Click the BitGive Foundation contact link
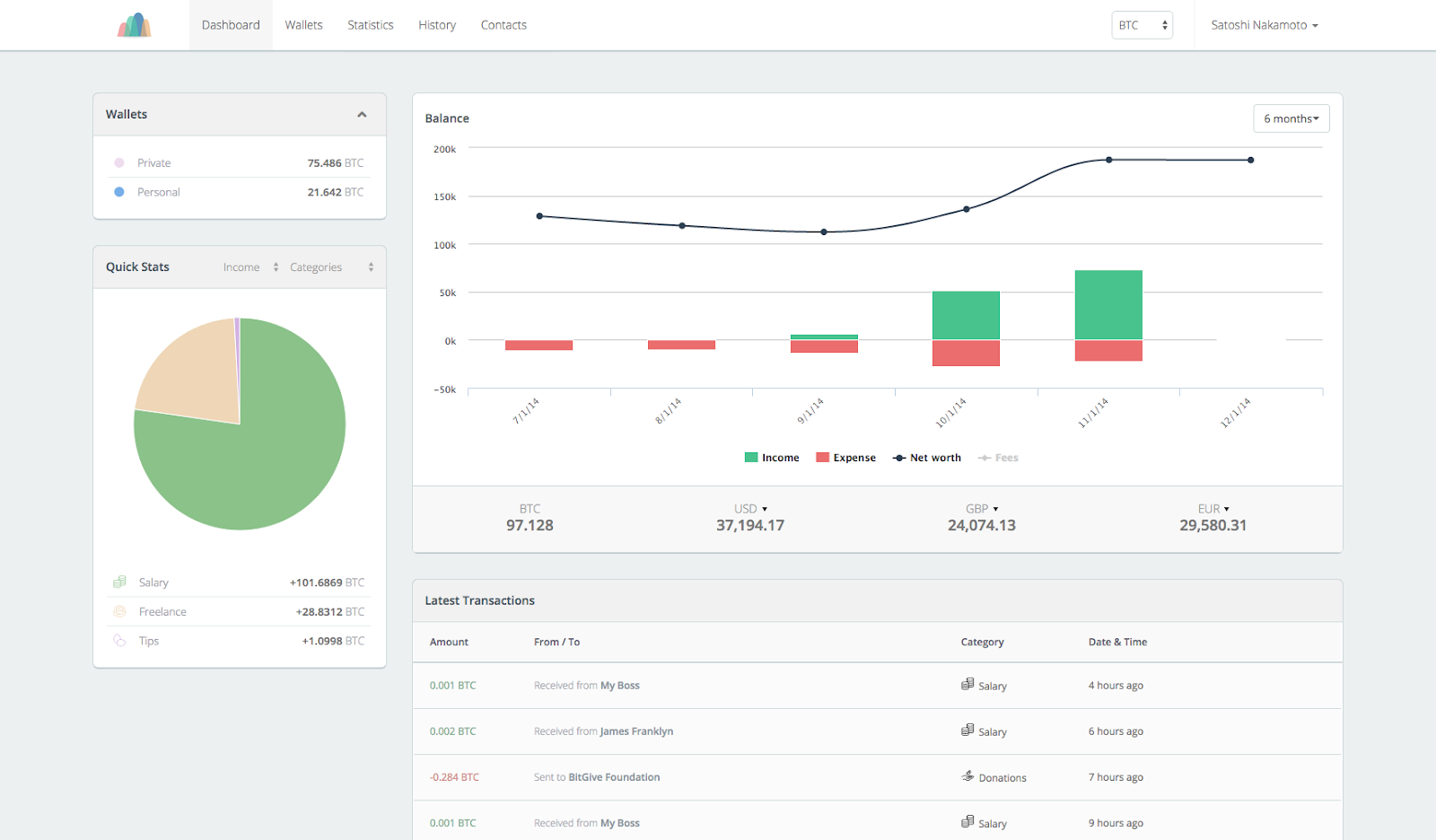Screen dimensions: 1436x840 tap(614, 777)
